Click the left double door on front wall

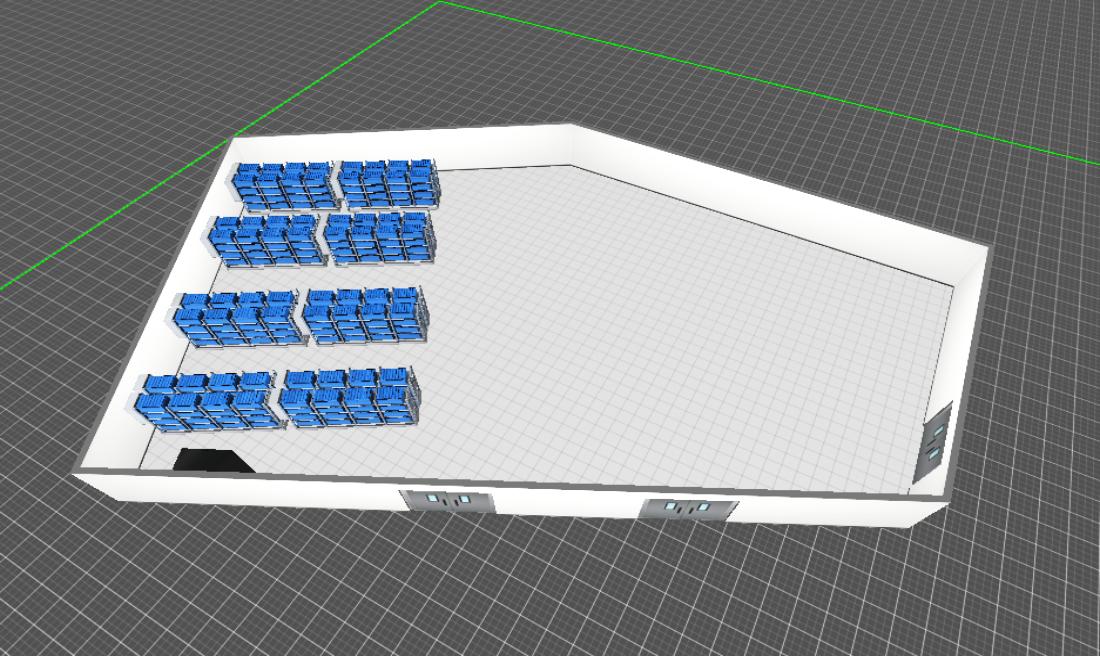pos(448,501)
